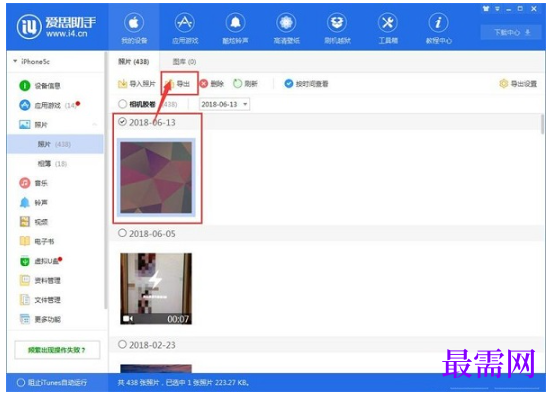Click 下载中心 download center button
The height and width of the screenshot is (395, 554).
(x=511, y=33)
